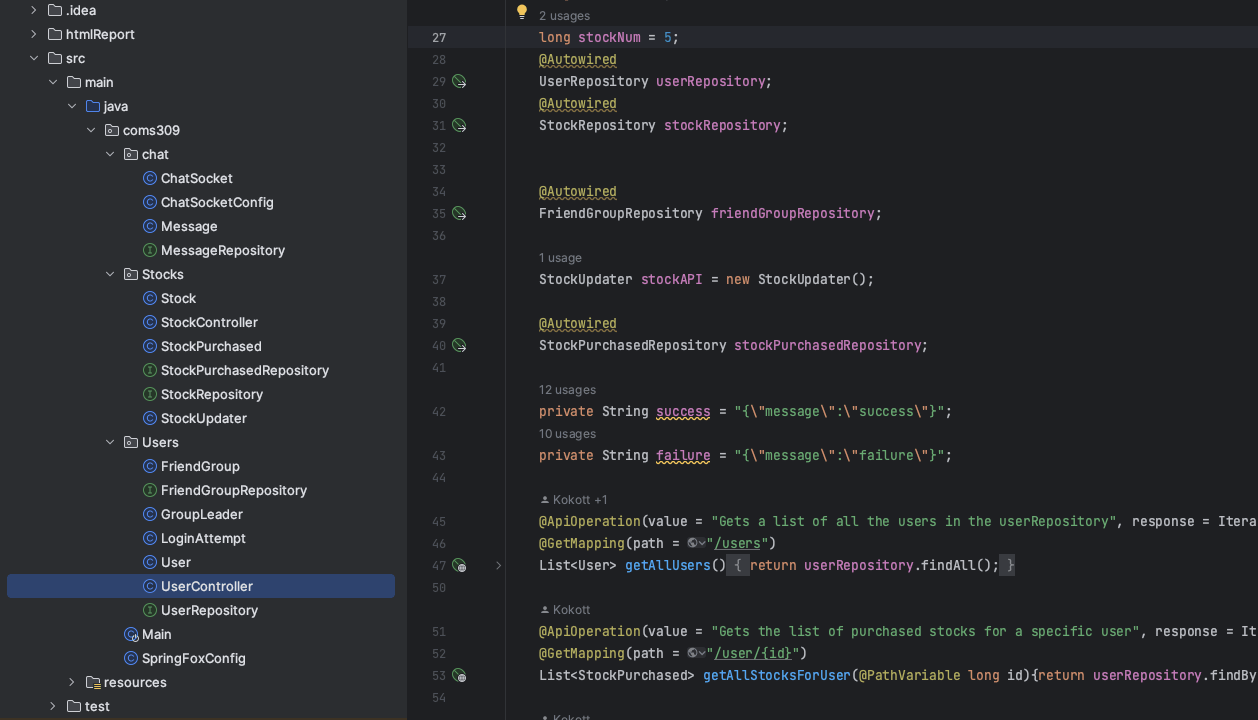Click the interface icon beside StockPurchasedRepository
The width and height of the screenshot is (1258, 720).
coord(150,370)
